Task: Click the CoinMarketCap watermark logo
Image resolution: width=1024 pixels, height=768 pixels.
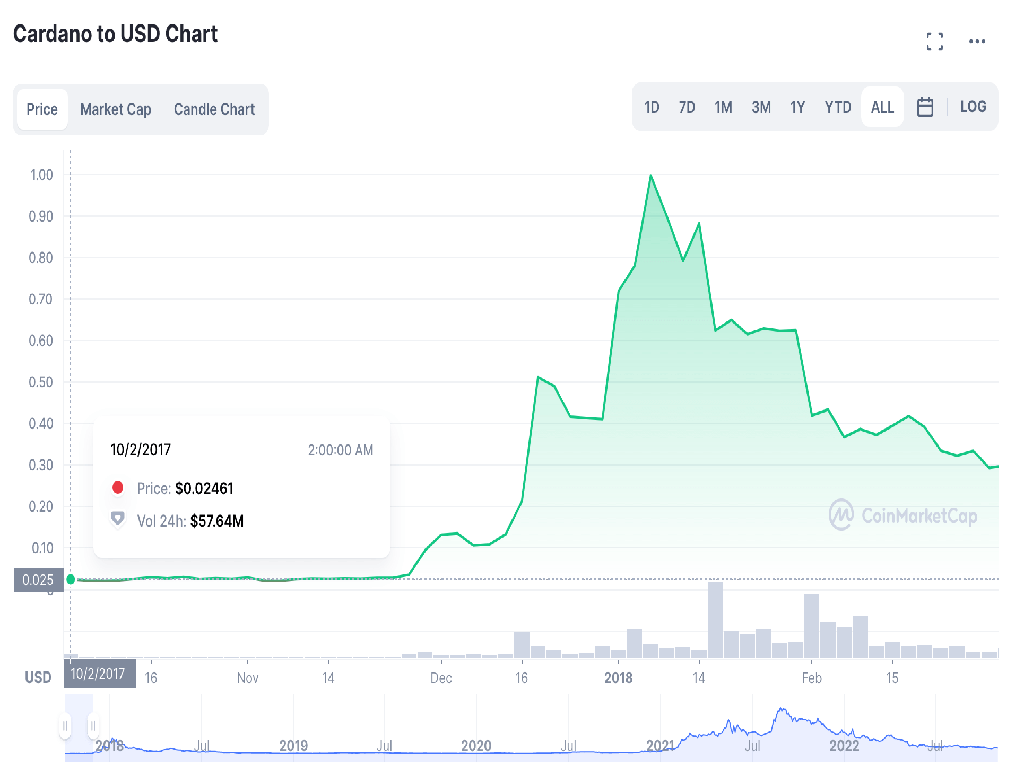Action: pos(903,515)
